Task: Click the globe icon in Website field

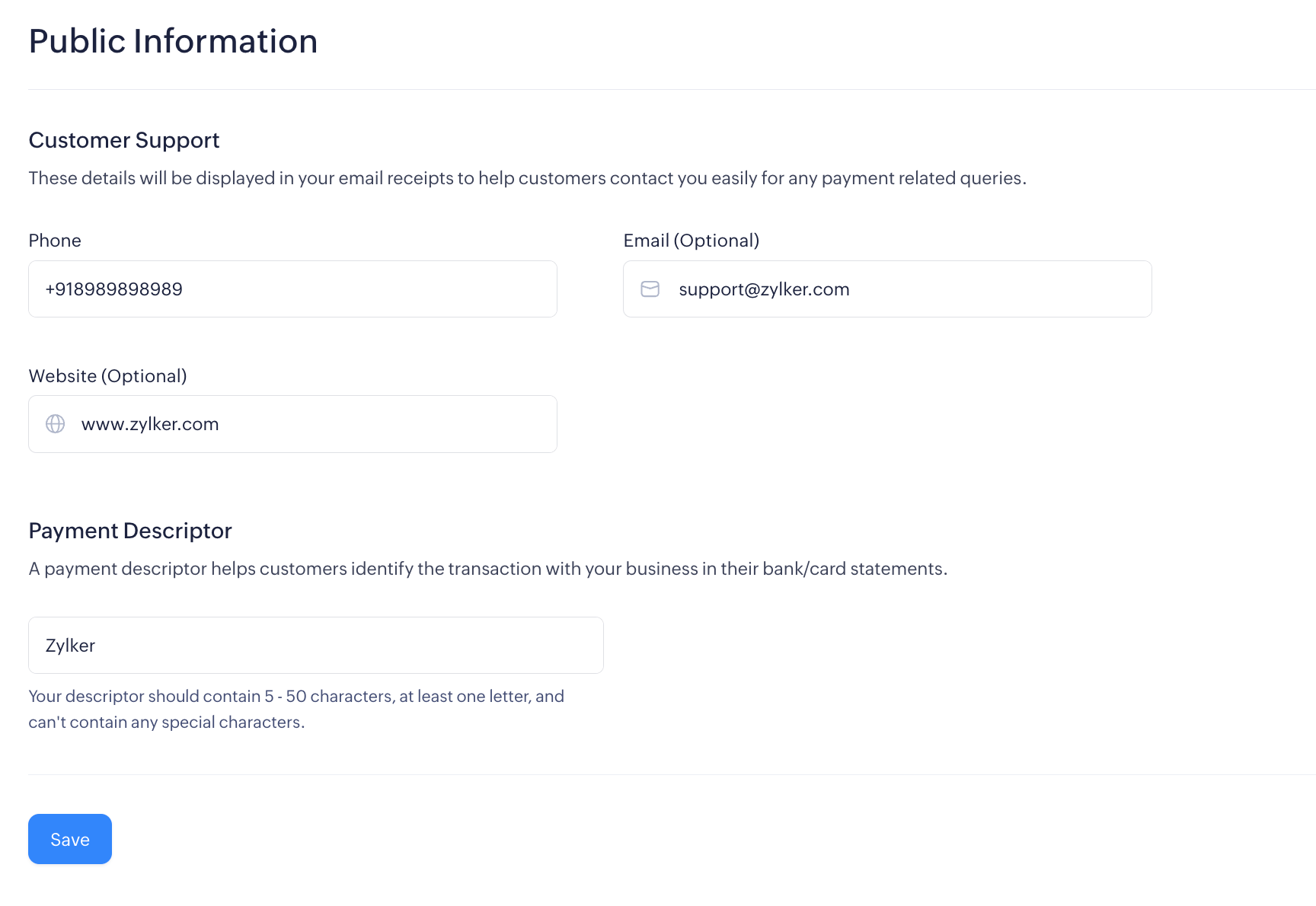Action: pos(56,424)
